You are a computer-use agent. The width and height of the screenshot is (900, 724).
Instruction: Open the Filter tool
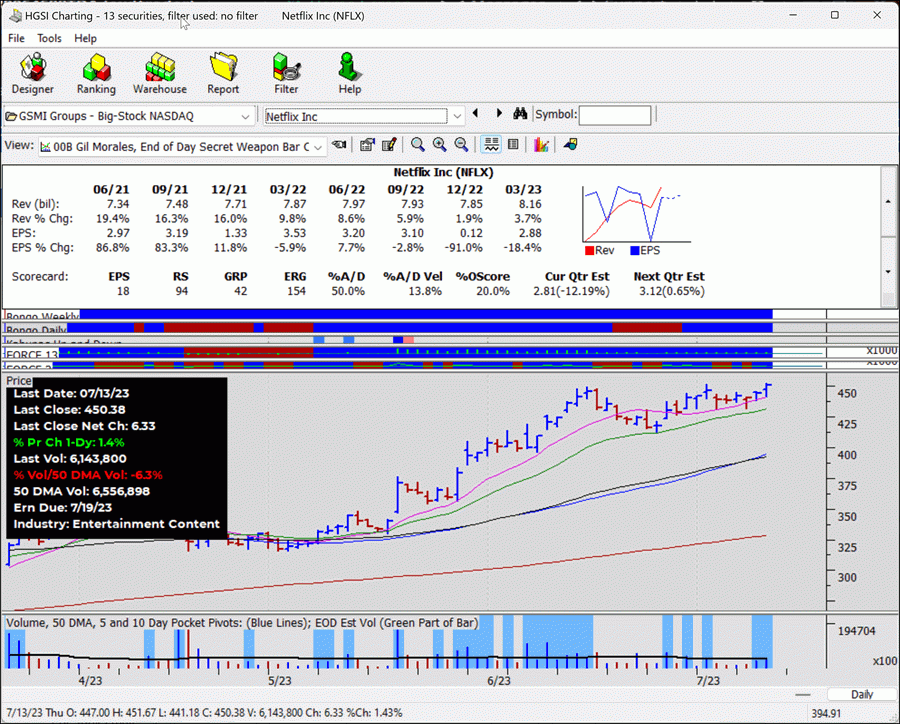click(x=286, y=74)
